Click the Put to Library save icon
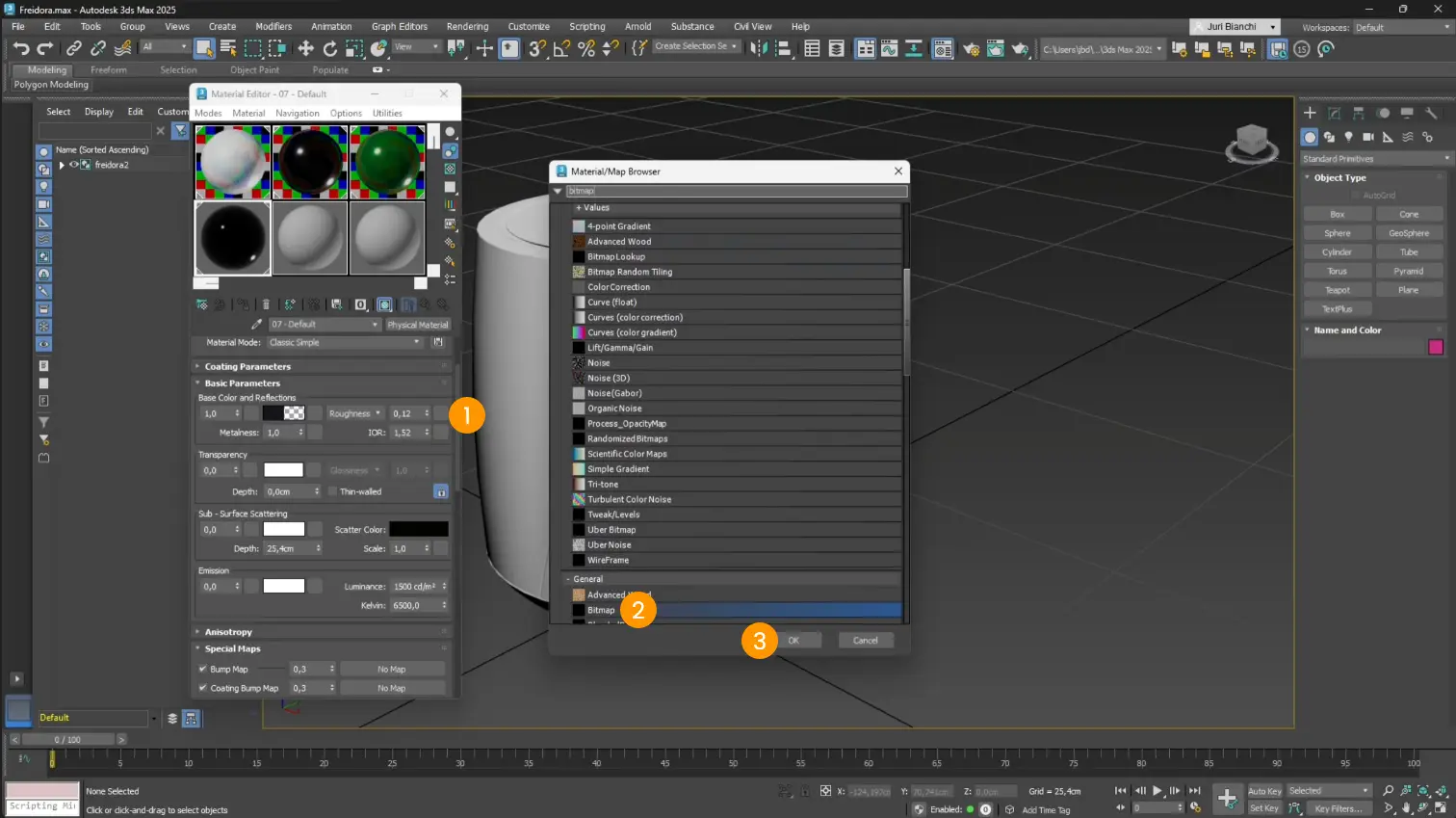Screen dimensions: 1456x818 click(x=335, y=304)
